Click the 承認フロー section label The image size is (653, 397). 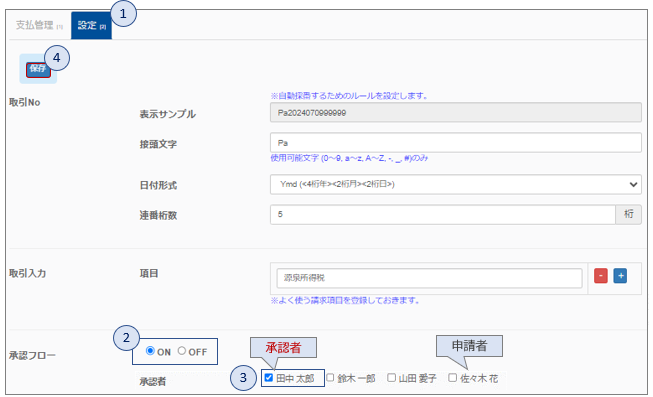point(32,355)
